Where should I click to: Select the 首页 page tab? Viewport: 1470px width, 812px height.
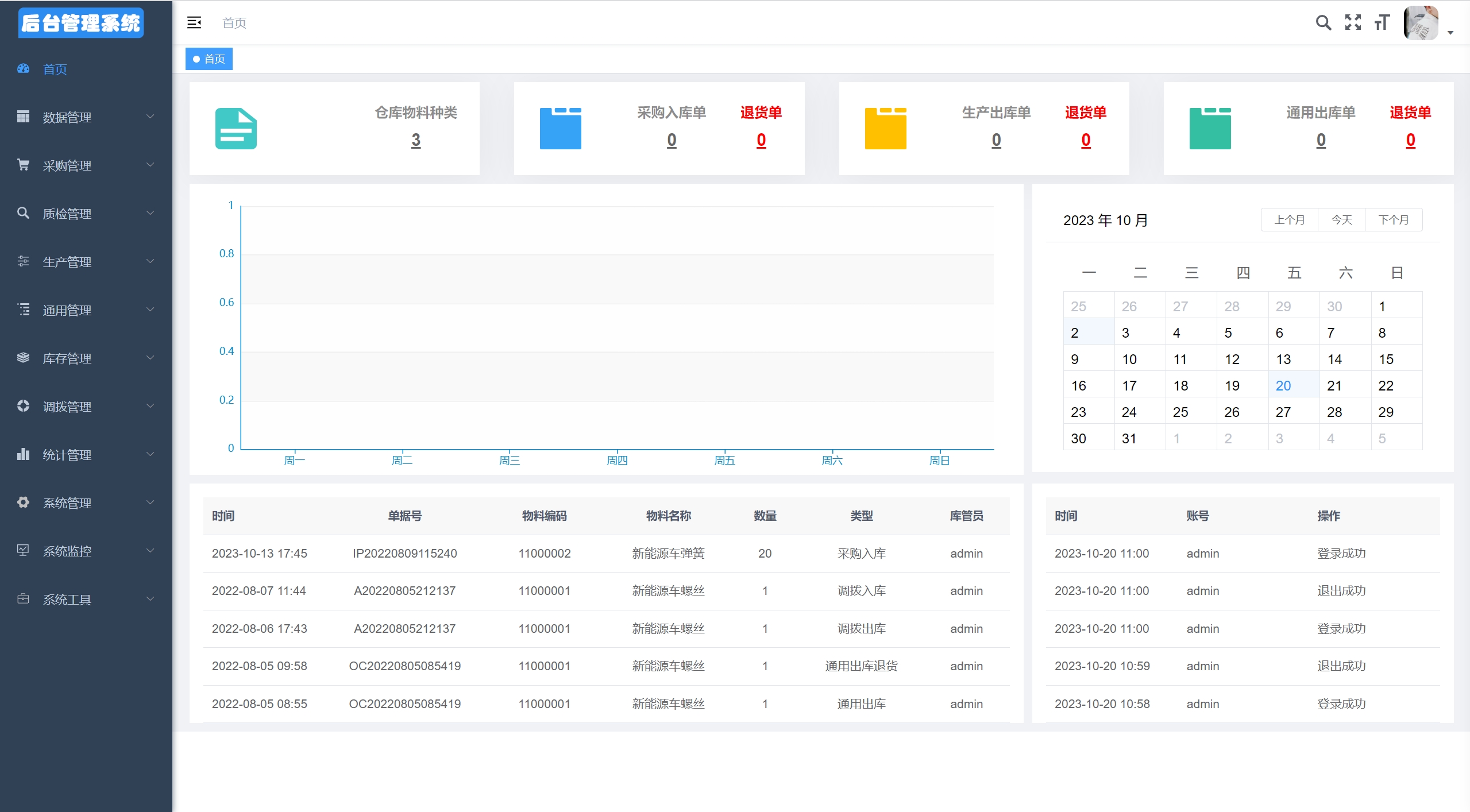[209, 59]
